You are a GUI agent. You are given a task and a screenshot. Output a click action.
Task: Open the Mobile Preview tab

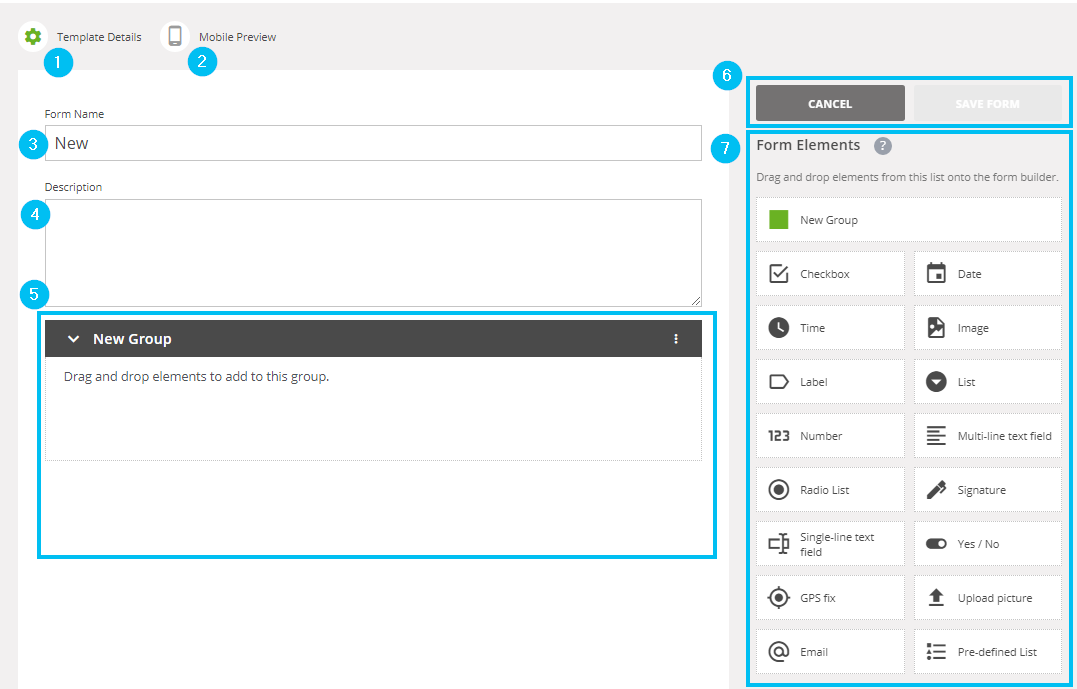232,36
